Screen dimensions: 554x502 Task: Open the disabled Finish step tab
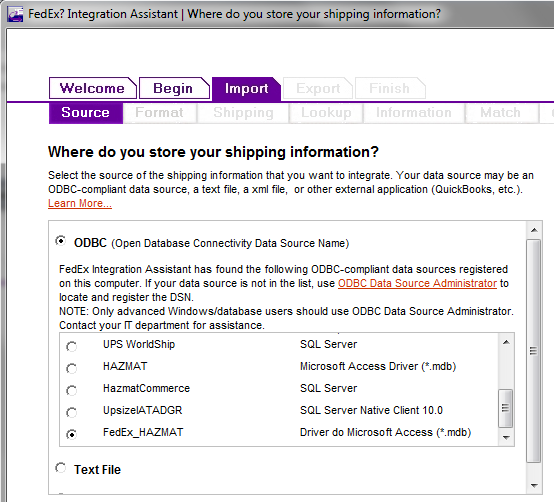pyautogui.click(x=390, y=88)
